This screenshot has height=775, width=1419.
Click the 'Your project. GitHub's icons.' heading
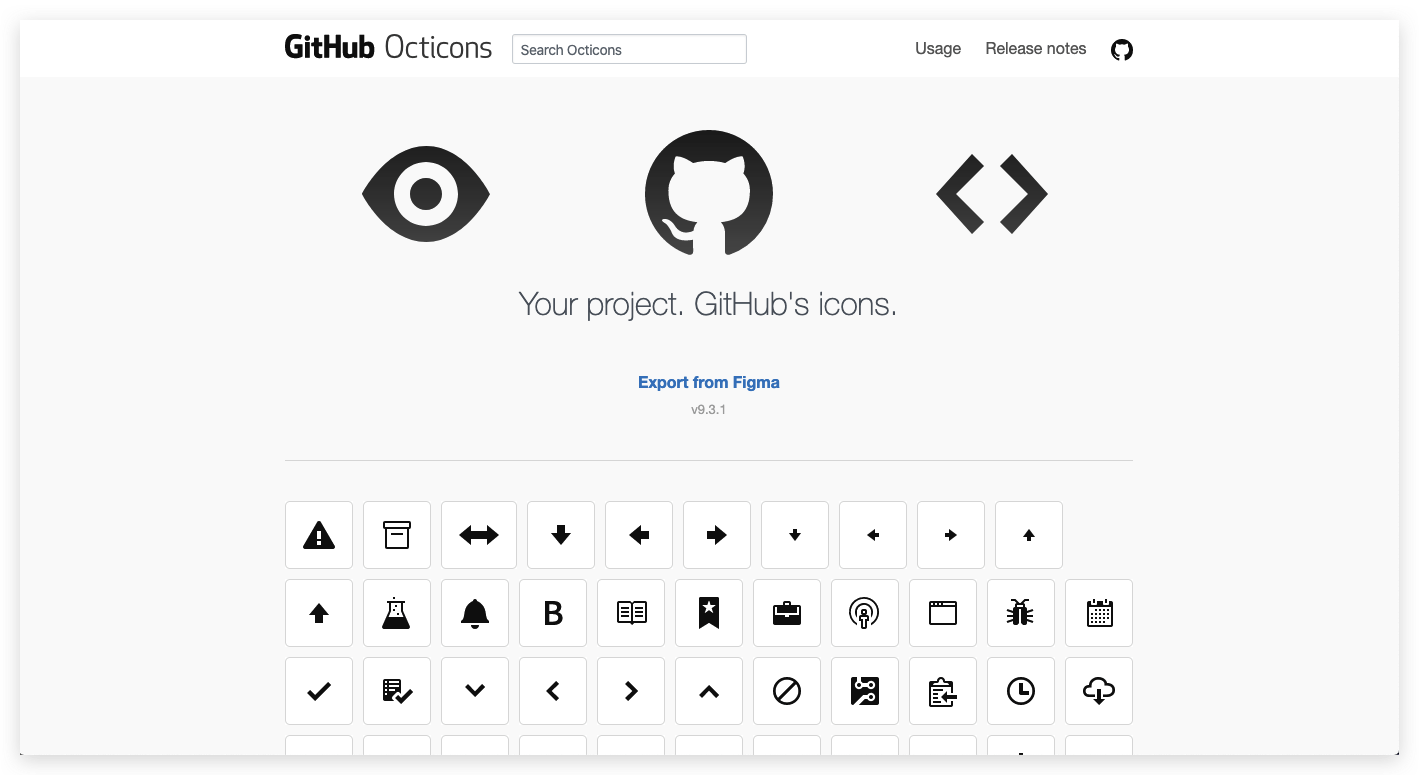(708, 304)
